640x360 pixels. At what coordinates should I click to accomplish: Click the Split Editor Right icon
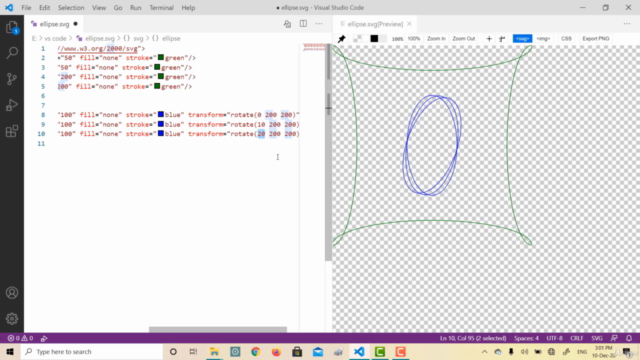tap(303, 24)
